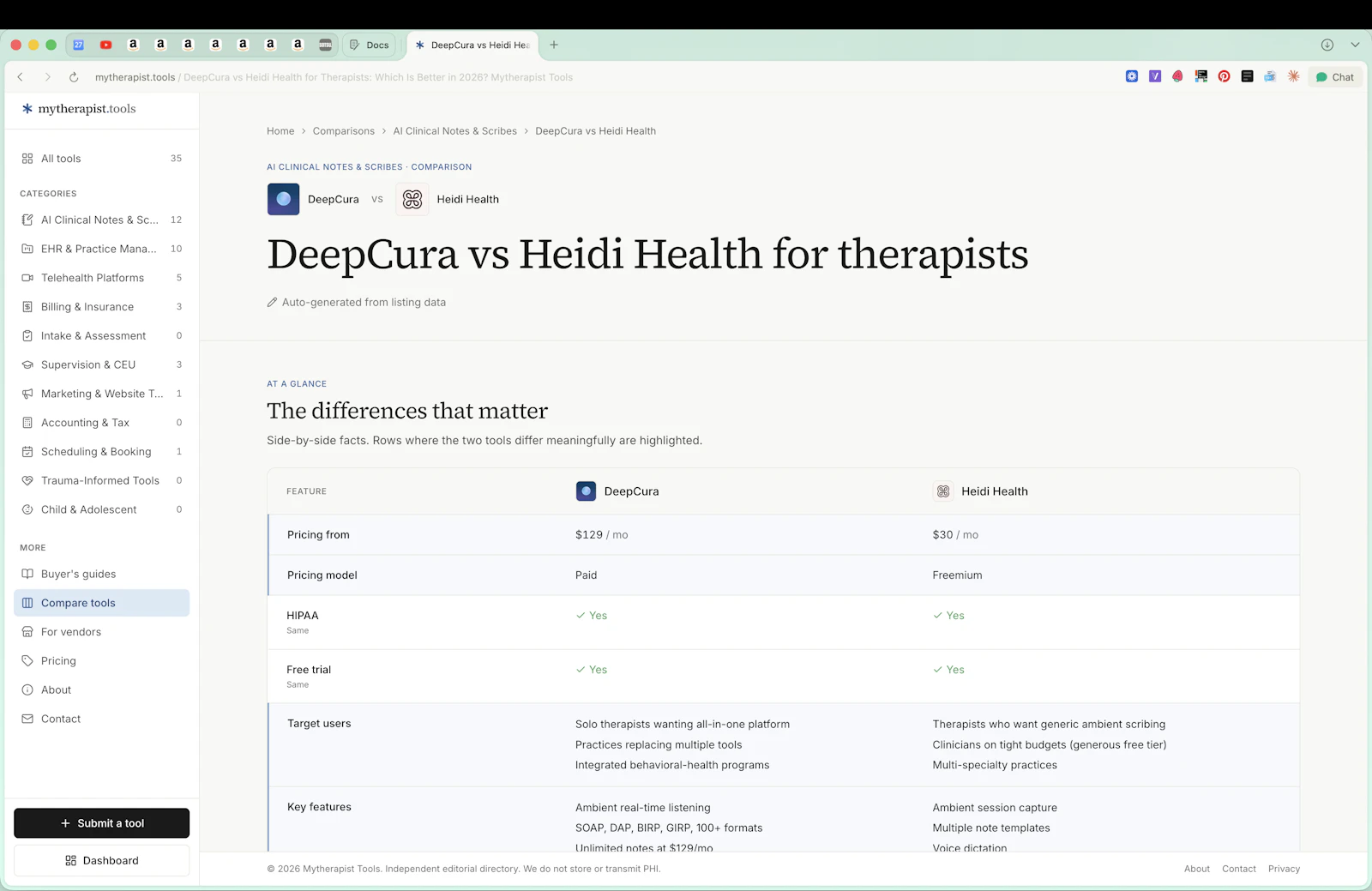Screen dimensions: 1372x891
Task: Click the browser forward arrow
Action: 48,77
